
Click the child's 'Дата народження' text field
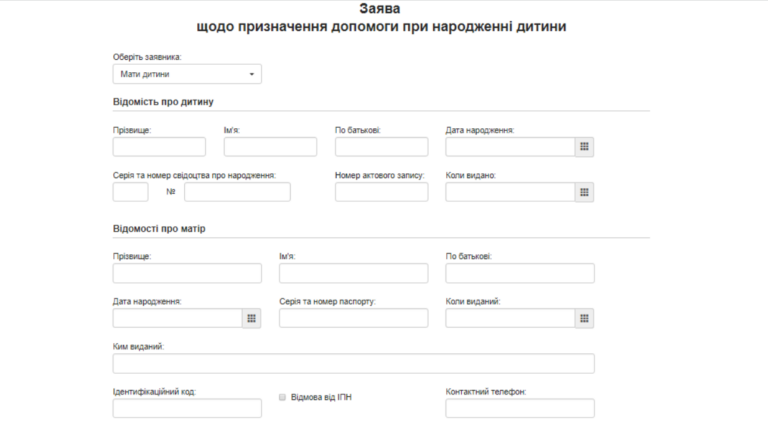(x=510, y=147)
